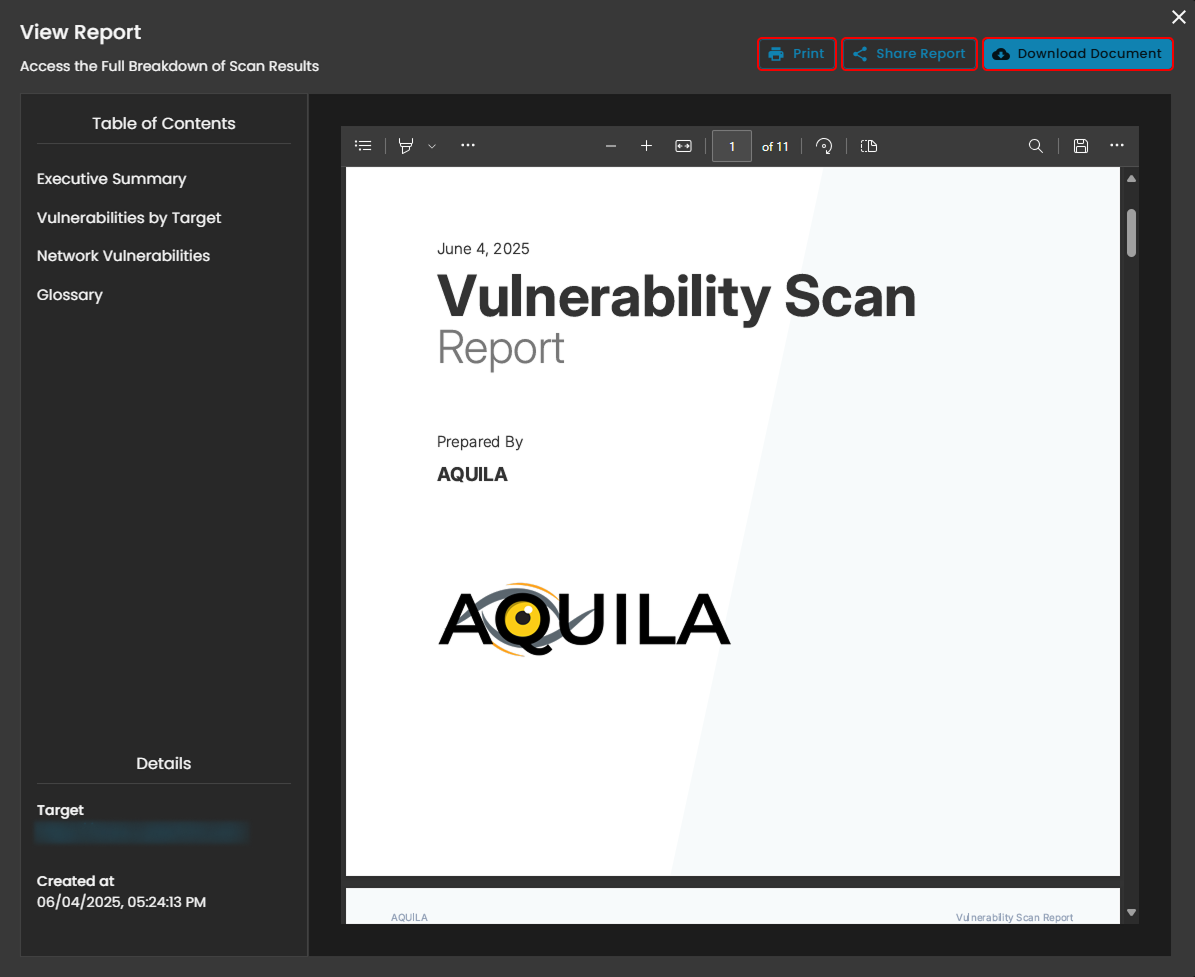This screenshot has width=1195, height=977.
Task: Switch the page view layout icon
Action: coord(869,146)
